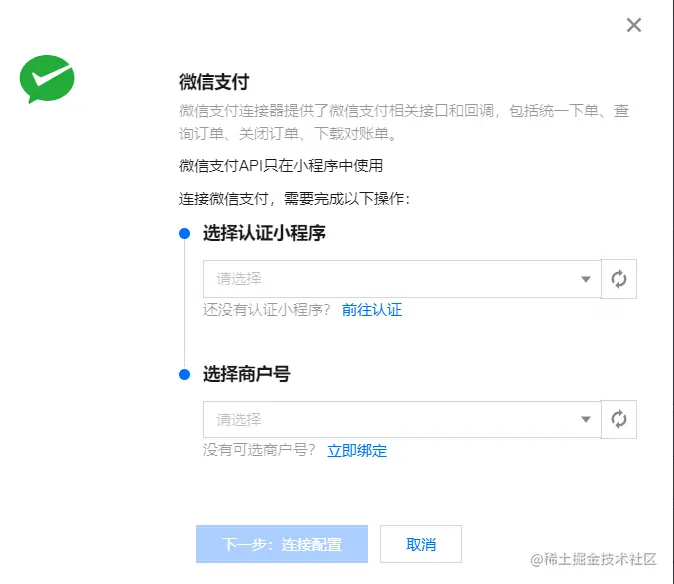Click the 选择商户号 step dot

[x=184, y=375]
